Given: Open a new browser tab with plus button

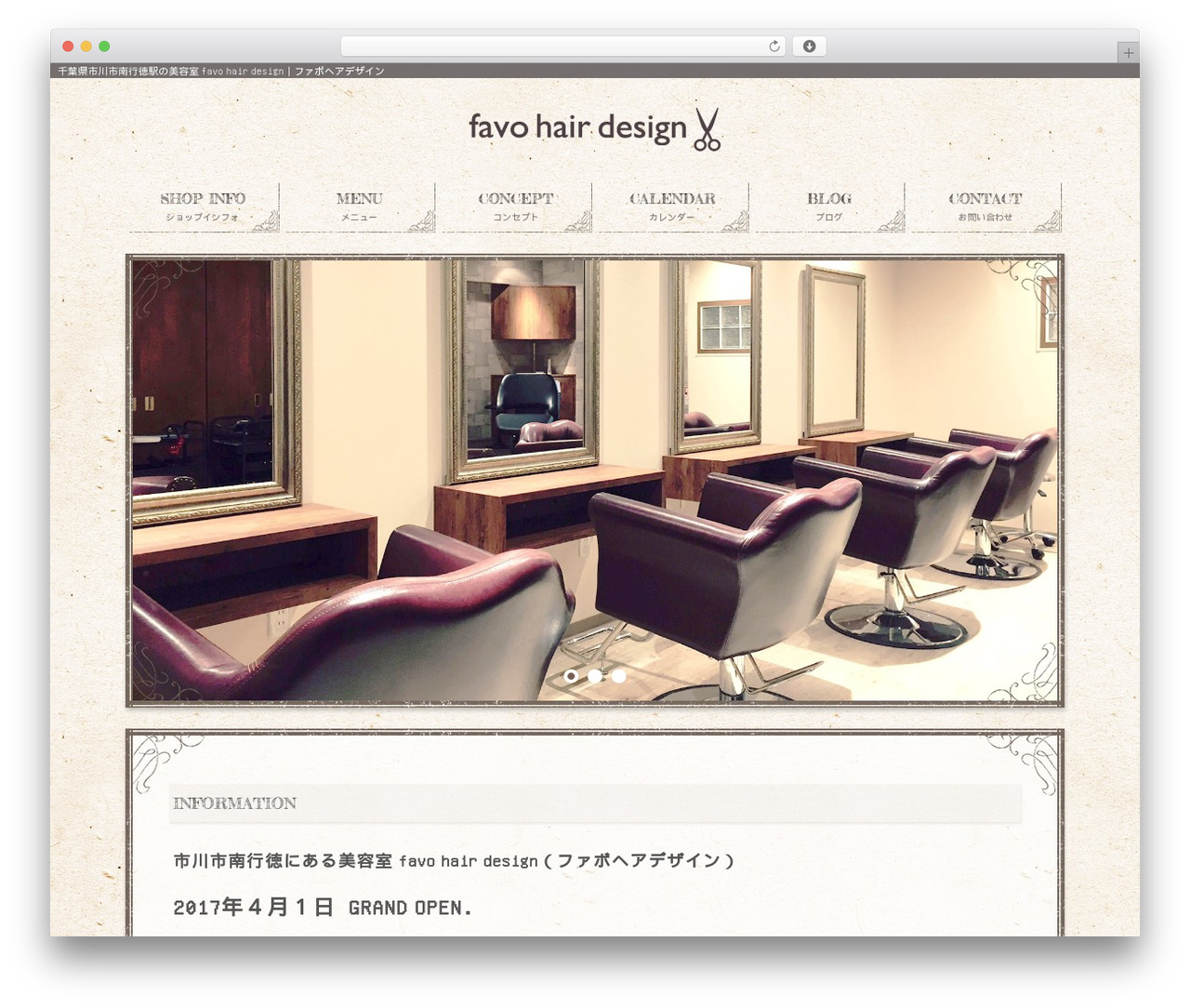Looking at the screenshot, I should pyautogui.click(x=1129, y=53).
